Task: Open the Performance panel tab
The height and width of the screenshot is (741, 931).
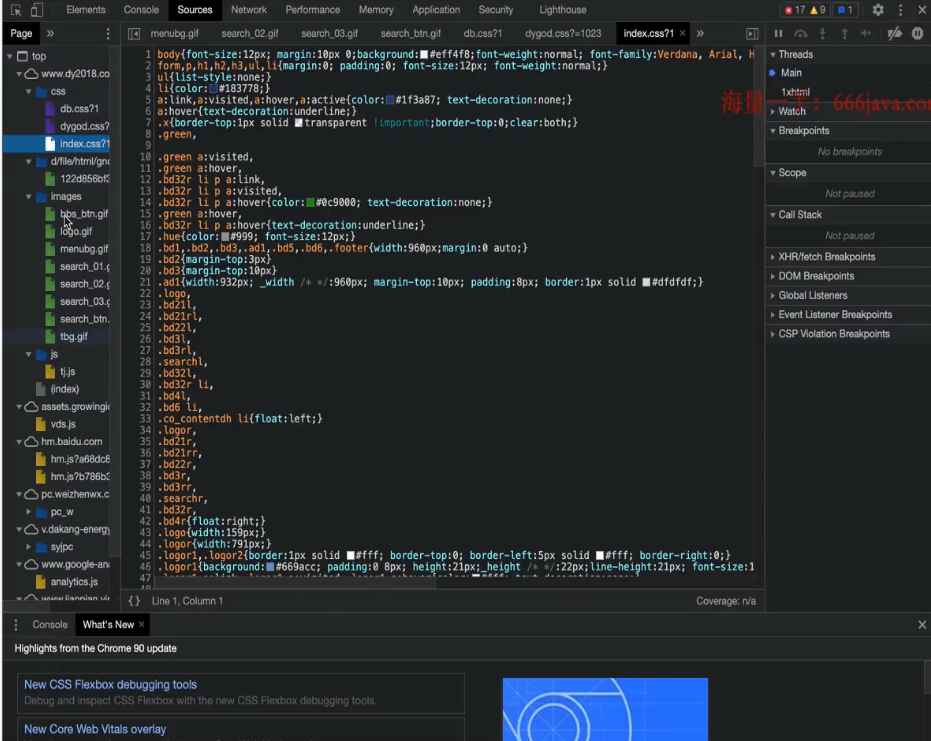Action: (x=313, y=10)
